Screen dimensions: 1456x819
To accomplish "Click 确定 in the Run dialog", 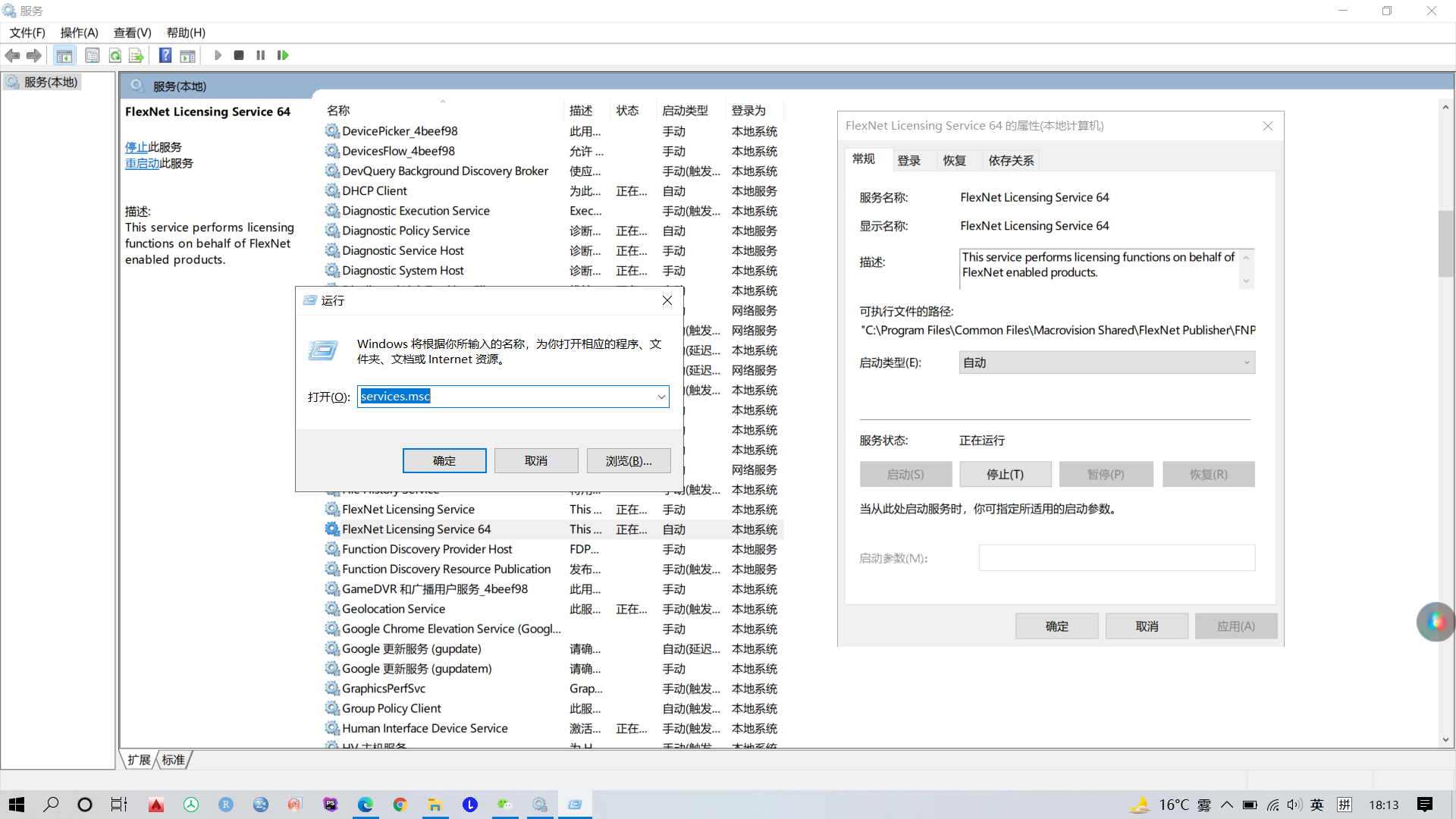I will click(x=444, y=461).
